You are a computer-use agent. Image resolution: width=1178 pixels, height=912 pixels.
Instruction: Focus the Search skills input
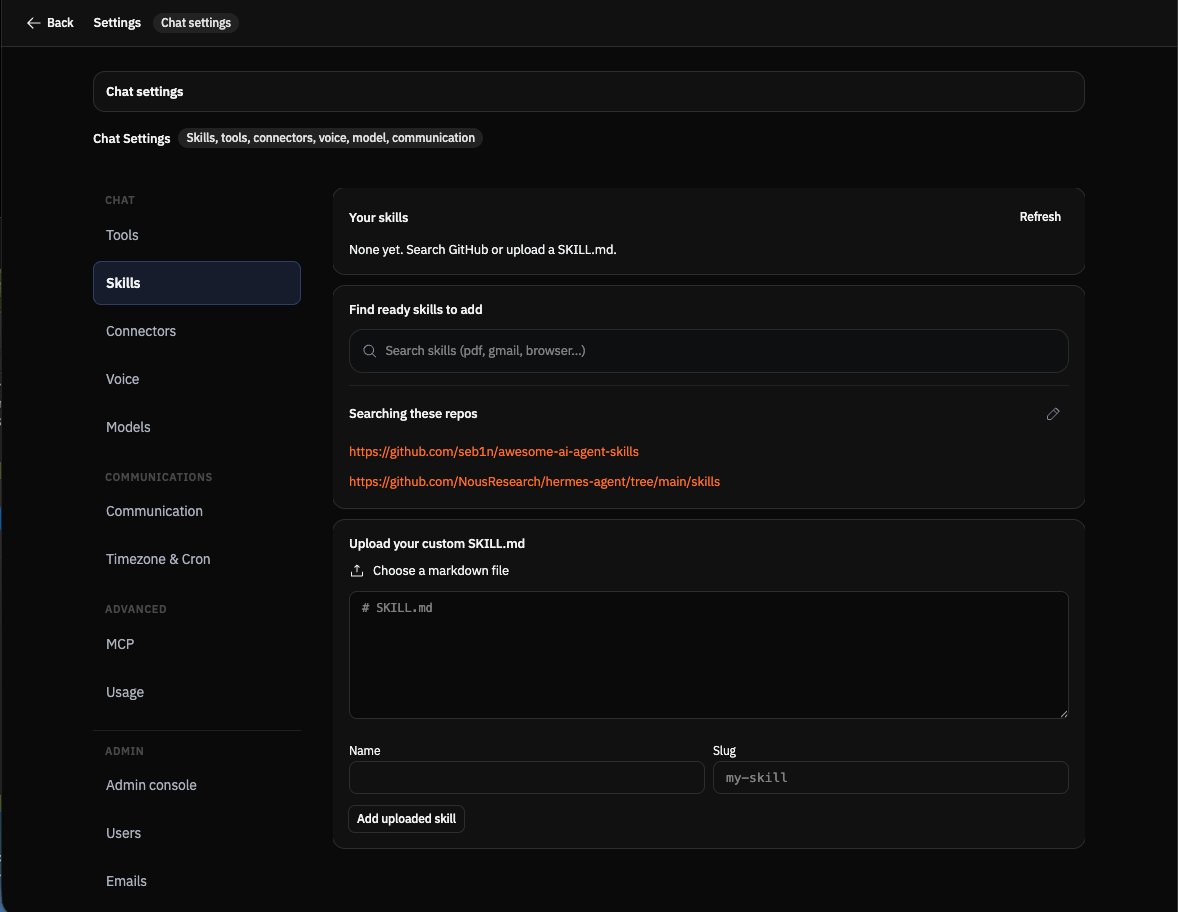point(708,351)
